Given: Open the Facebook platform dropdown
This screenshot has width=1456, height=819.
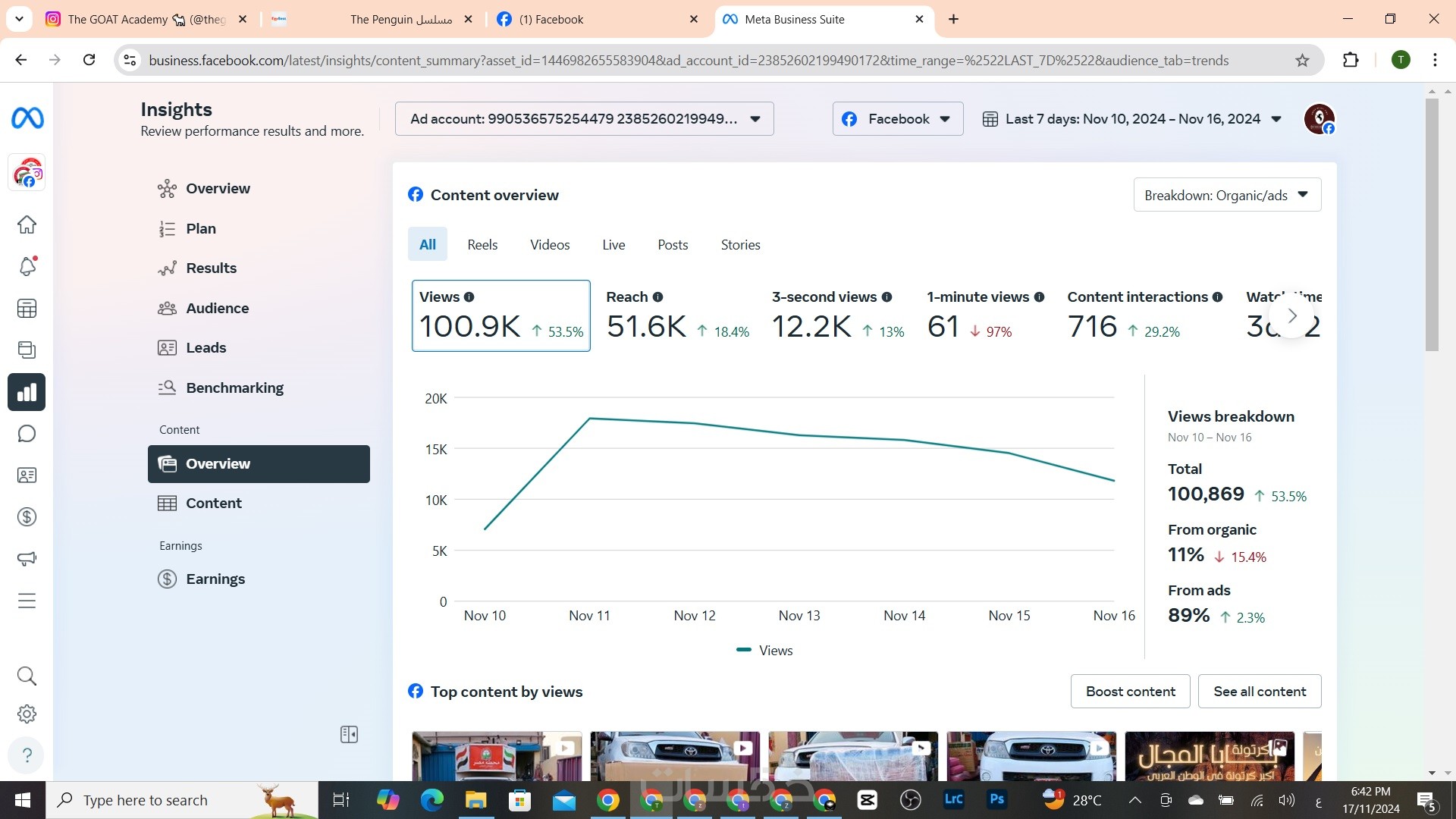Looking at the screenshot, I should tap(897, 119).
